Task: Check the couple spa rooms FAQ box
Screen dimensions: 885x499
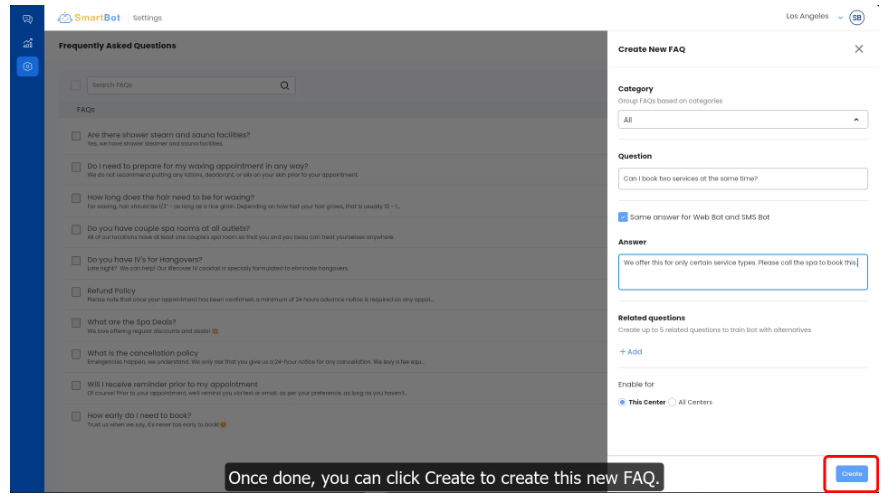Action: click(x=76, y=230)
